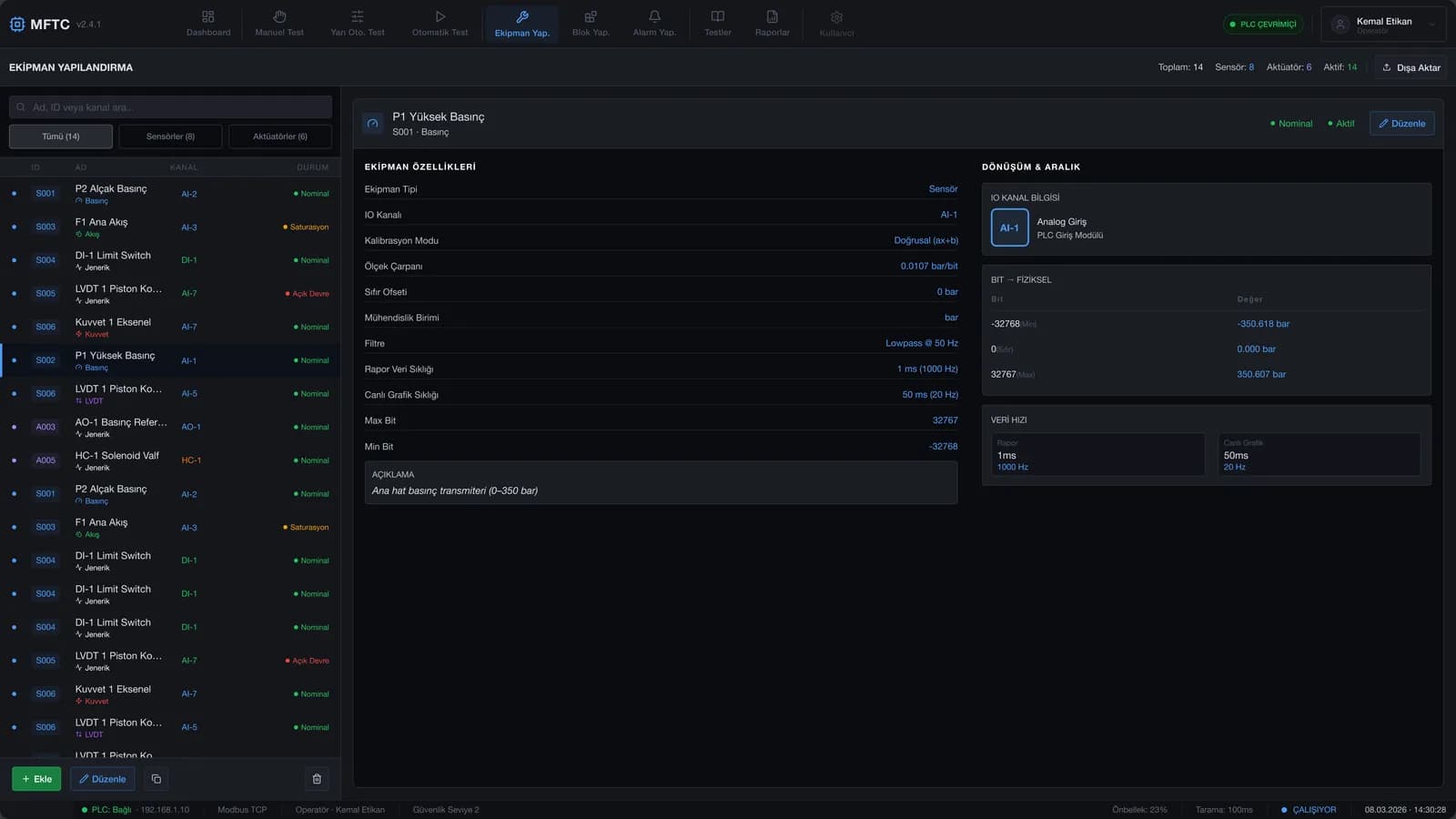
Task: Click the PLC ÇEVRİMİÇİ status badge
Action: click(1263, 25)
